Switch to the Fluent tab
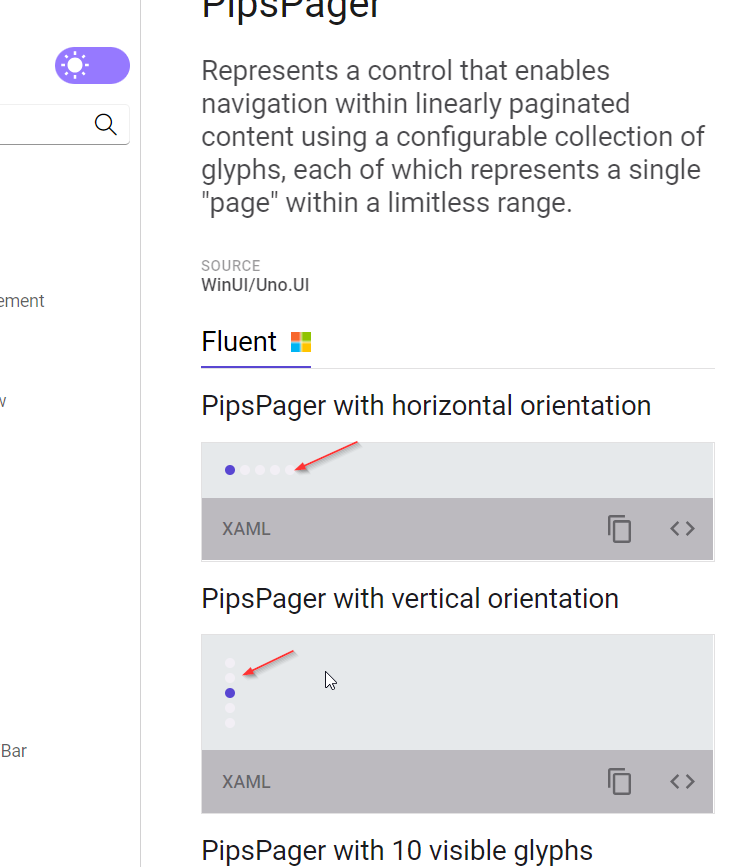The image size is (737, 867). click(239, 341)
